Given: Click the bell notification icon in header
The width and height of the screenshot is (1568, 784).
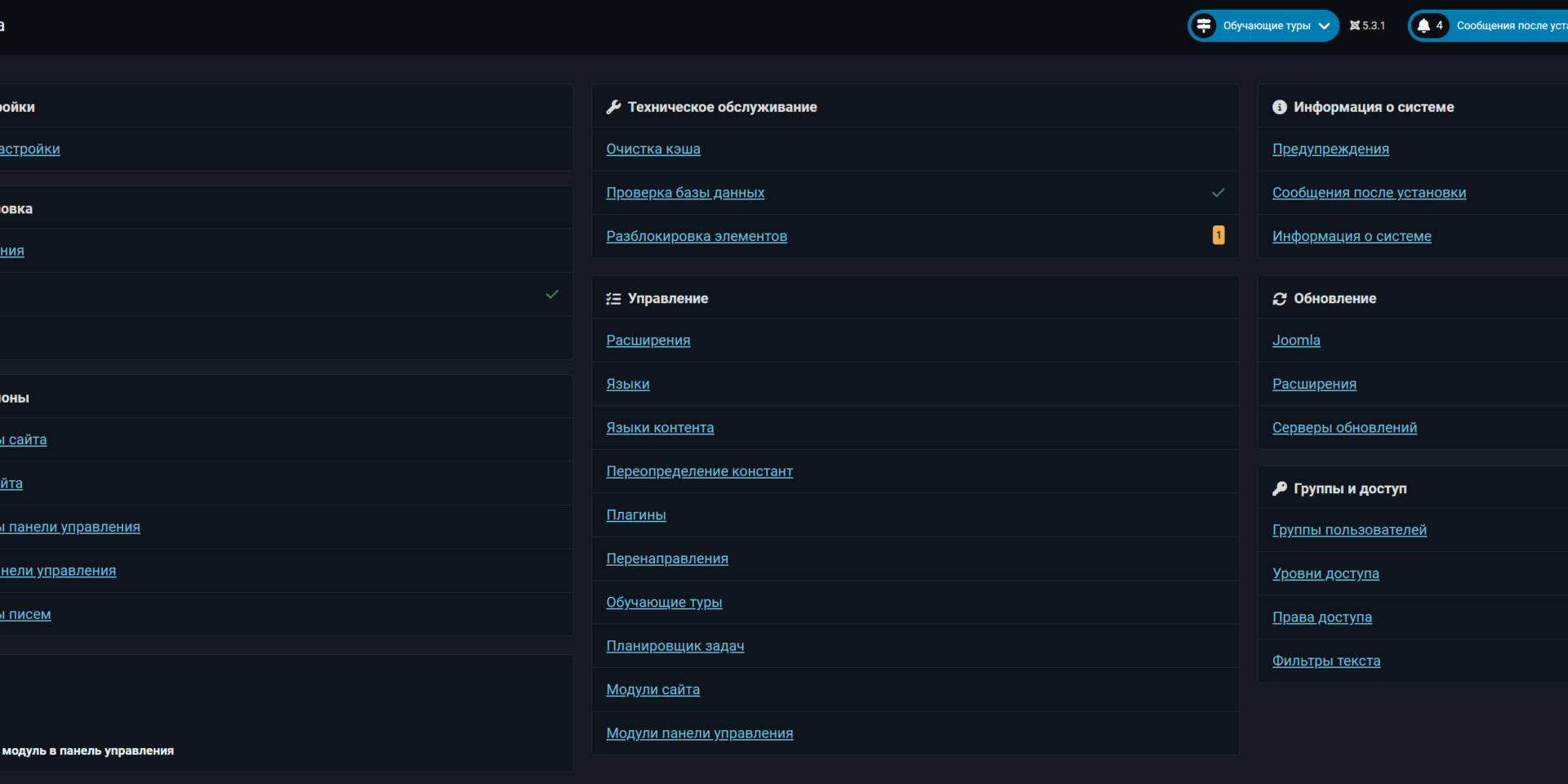Looking at the screenshot, I should point(1423,26).
